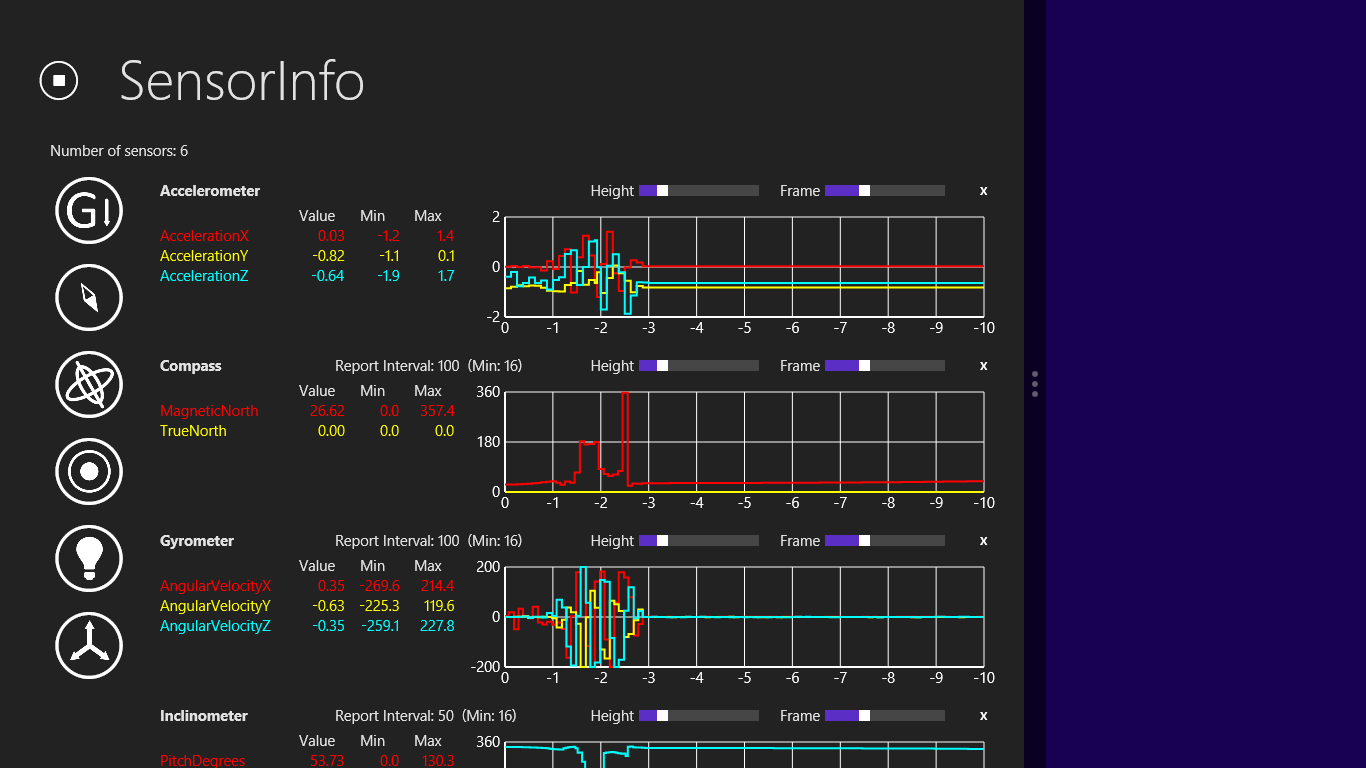1366x768 pixels.
Task: Adjust the Gyrometer Frame slider
Action: tap(864, 541)
